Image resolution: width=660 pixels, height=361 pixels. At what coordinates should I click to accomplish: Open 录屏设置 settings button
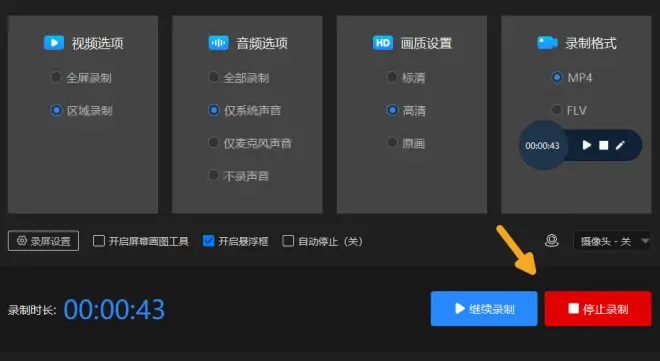(43, 241)
